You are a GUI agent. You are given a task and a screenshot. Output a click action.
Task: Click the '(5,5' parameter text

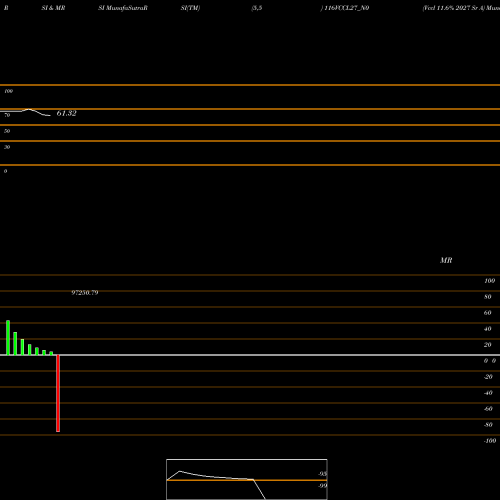[257, 8]
